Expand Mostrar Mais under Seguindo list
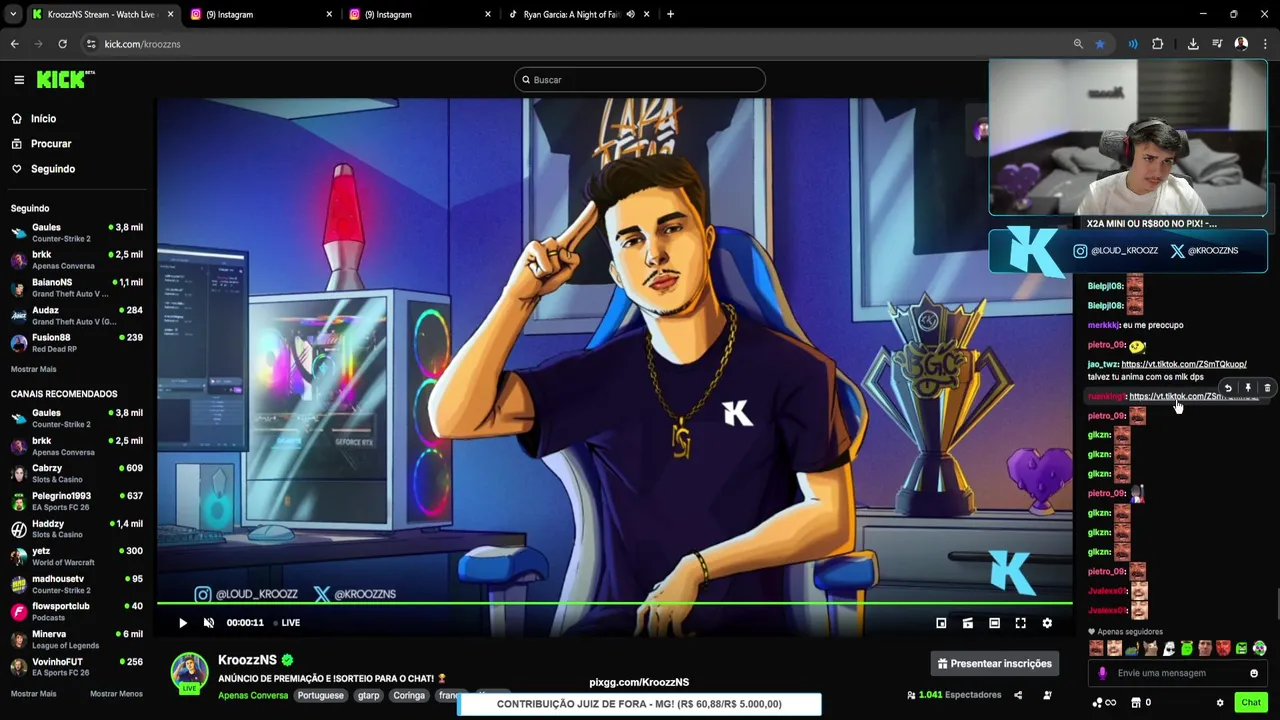The width and height of the screenshot is (1280, 720). (34, 369)
